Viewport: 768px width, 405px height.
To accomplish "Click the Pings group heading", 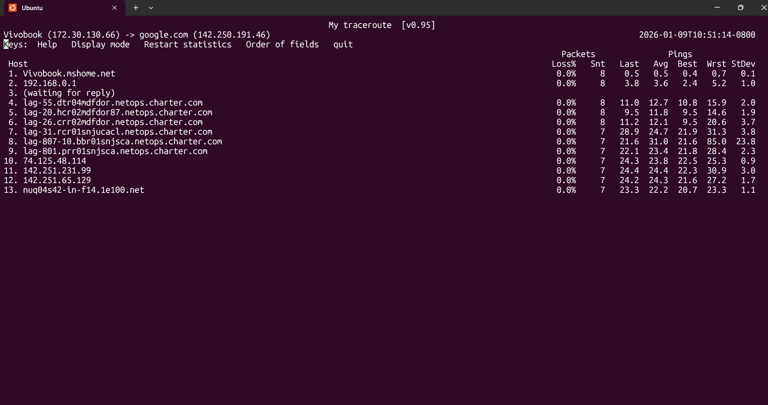I will coord(680,54).
